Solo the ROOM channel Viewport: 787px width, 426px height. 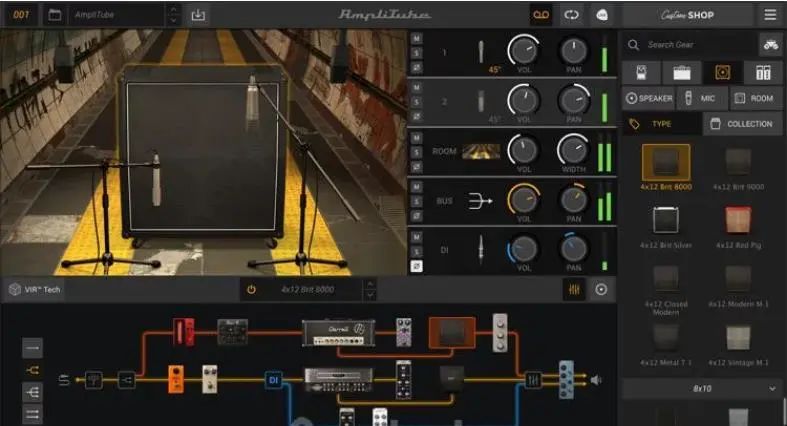pyautogui.click(x=416, y=151)
